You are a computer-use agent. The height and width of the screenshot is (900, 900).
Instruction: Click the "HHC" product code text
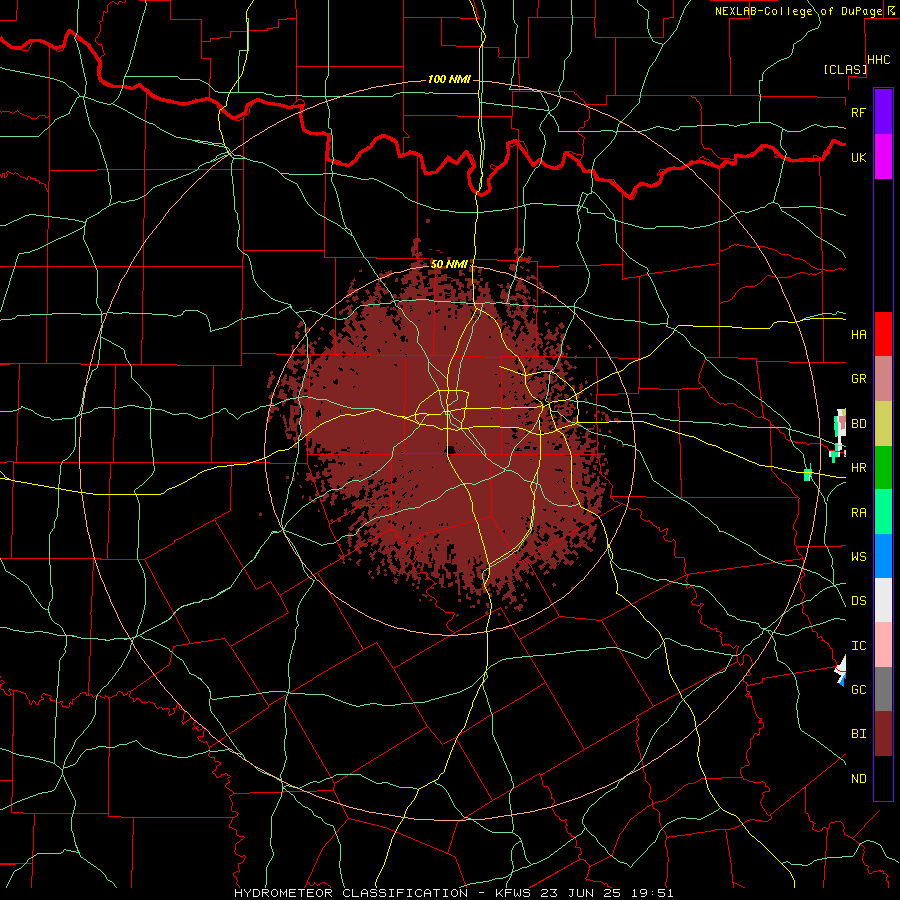click(879, 60)
